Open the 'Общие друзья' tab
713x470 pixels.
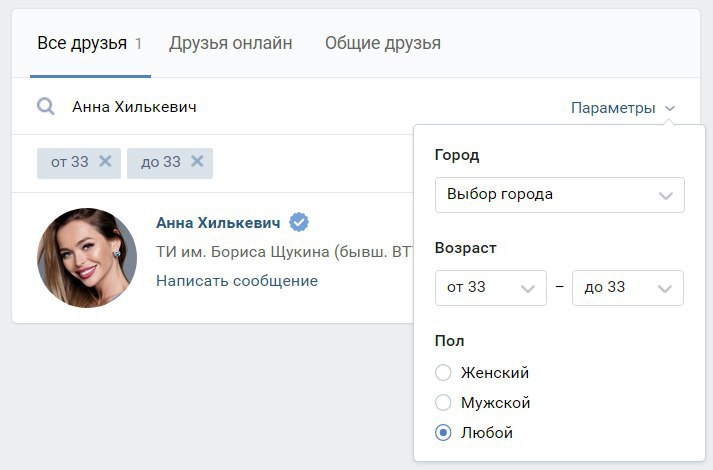pyautogui.click(x=383, y=43)
